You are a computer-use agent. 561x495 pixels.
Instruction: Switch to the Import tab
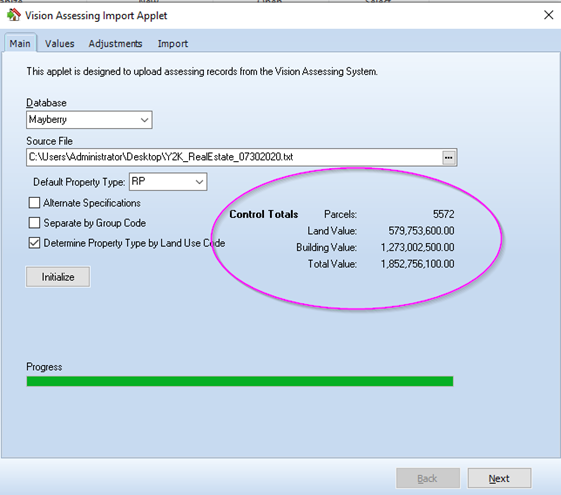click(x=173, y=44)
